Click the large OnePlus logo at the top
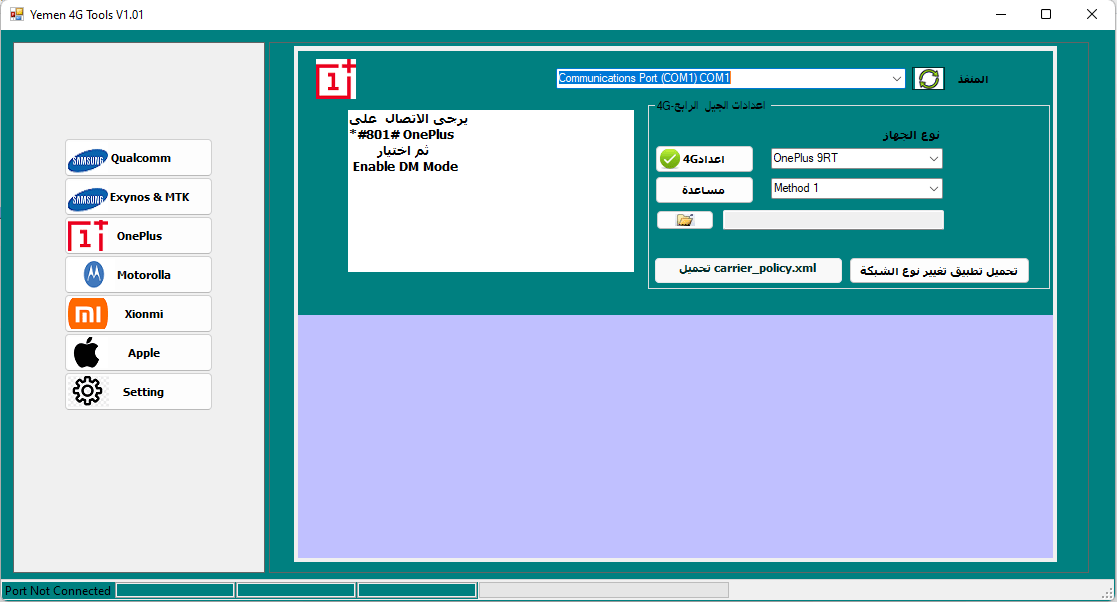Screen dimensions: 1117x602 click(x=335, y=79)
